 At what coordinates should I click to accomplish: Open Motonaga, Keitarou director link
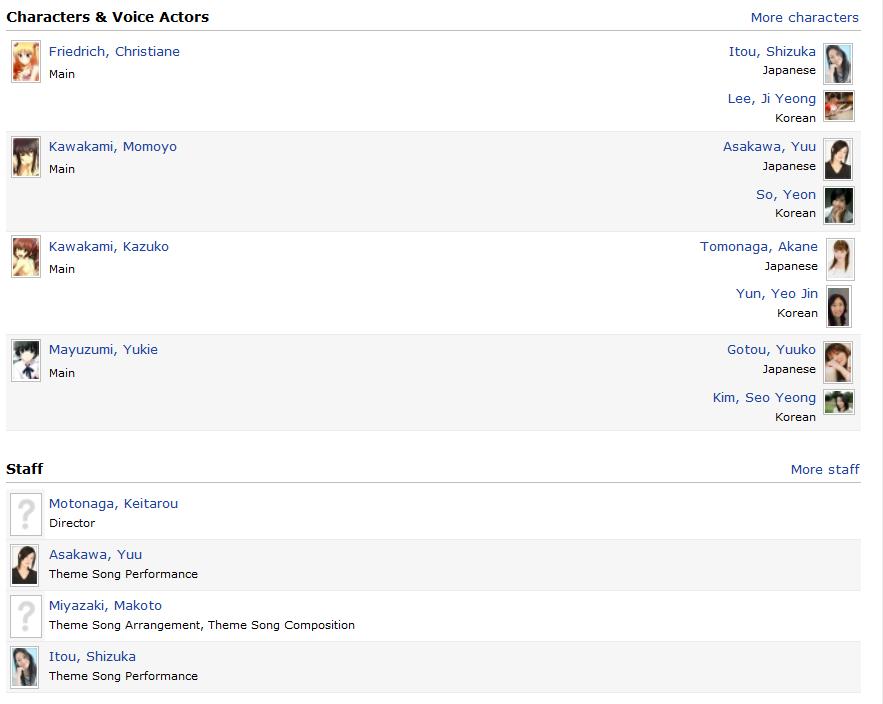pyautogui.click(x=113, y=504)
